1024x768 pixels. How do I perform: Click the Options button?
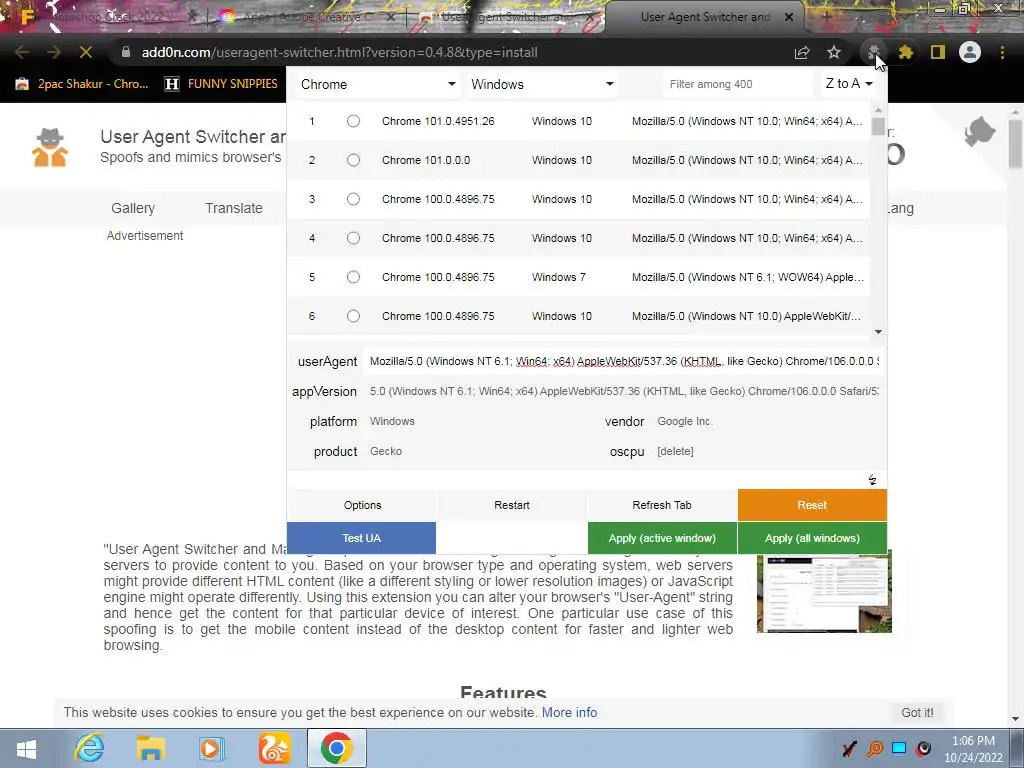pyautogui.click(x=362, y=505)
